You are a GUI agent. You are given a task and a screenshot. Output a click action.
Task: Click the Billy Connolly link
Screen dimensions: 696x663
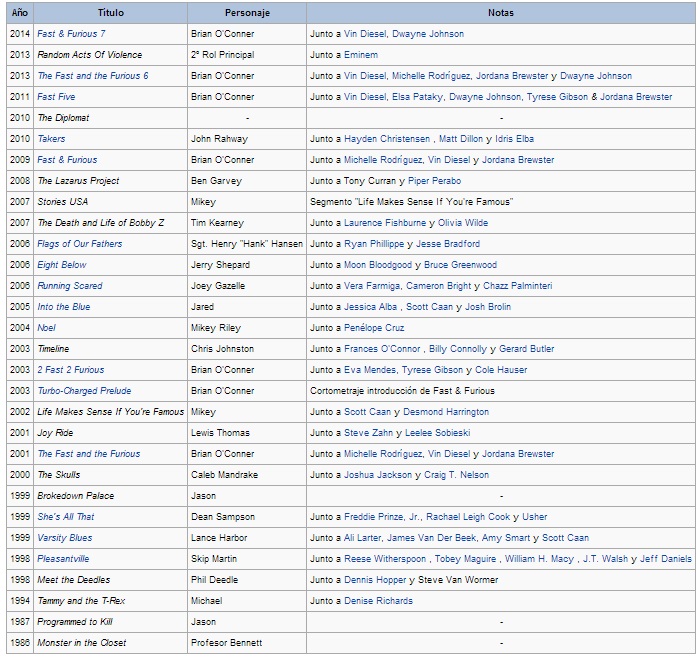point(458,349)
